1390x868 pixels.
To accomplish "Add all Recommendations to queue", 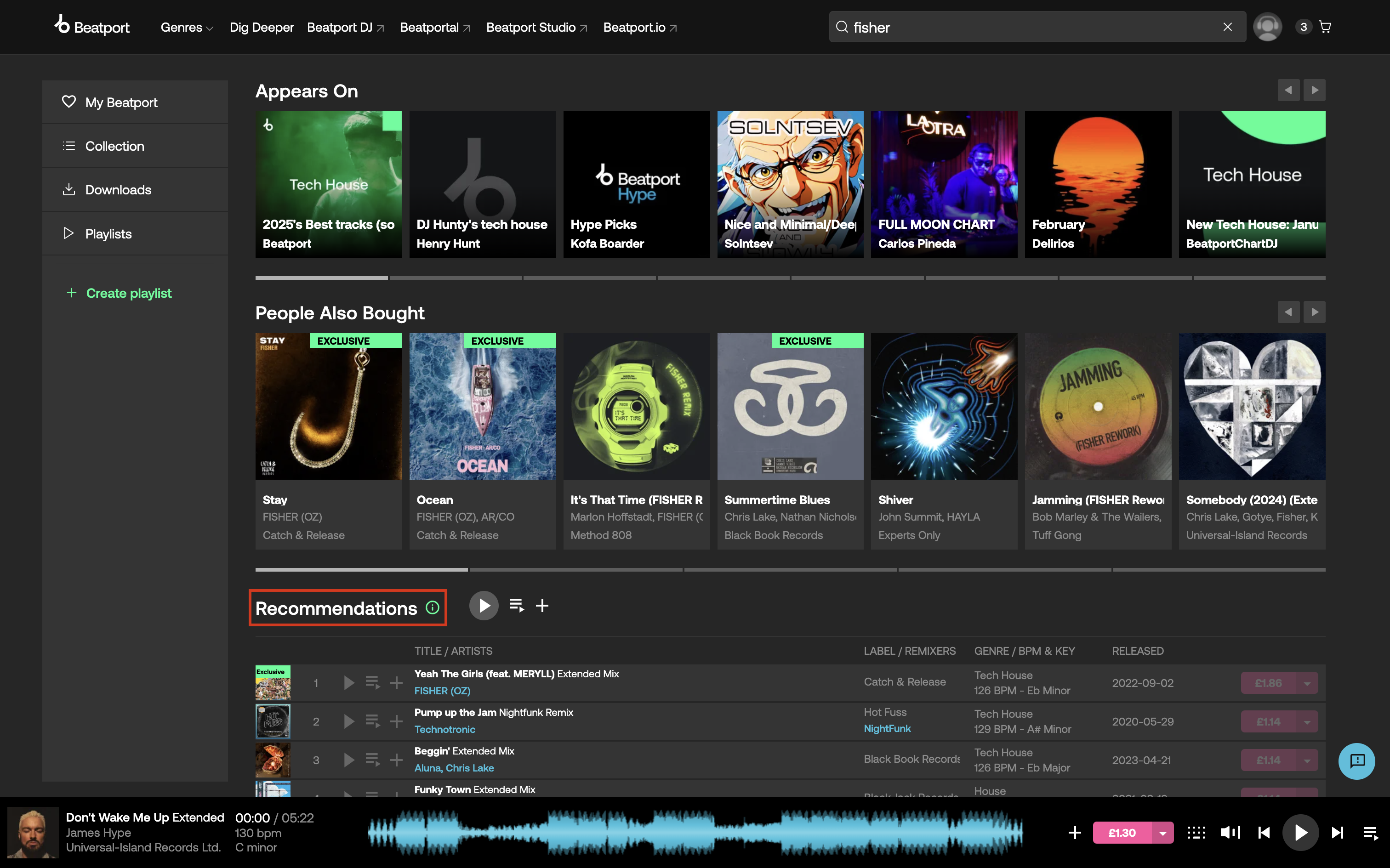I will coord(516,605).
